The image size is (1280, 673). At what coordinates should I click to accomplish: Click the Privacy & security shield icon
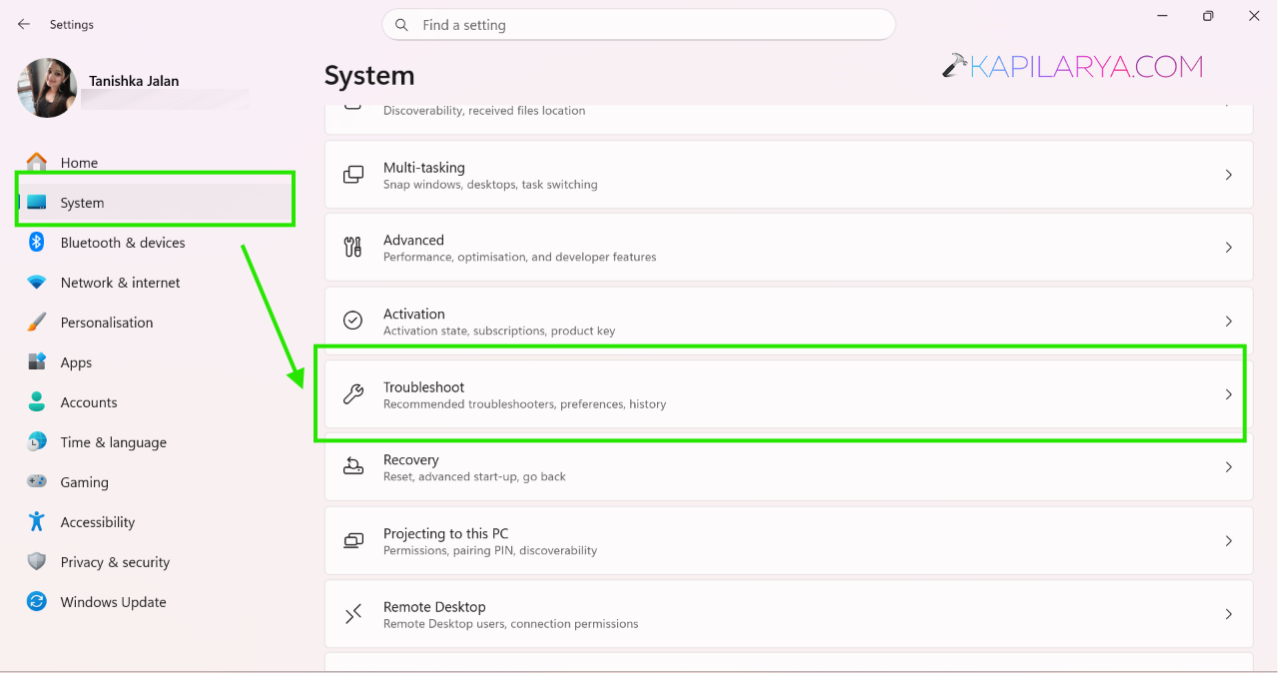(x=37, y=562)
